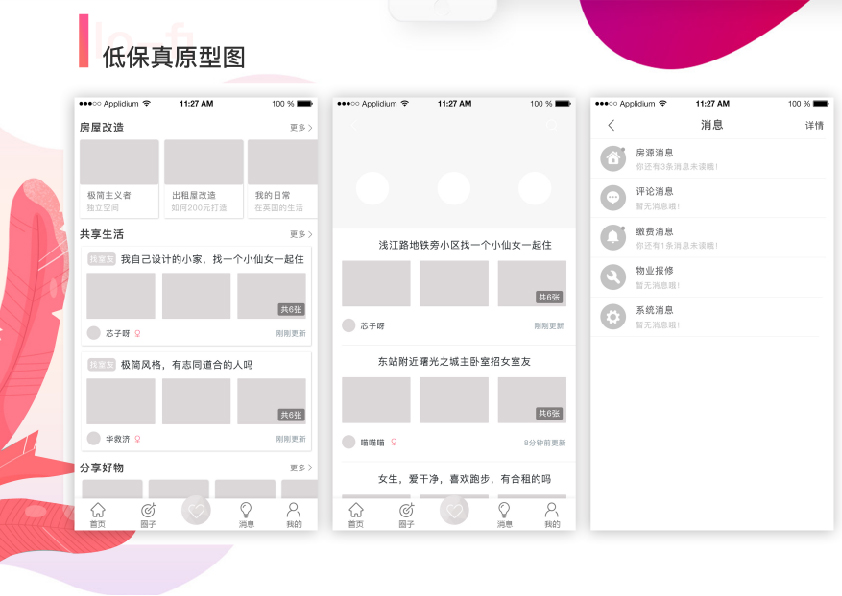Tap faint back arrow in second phone header

353,126
